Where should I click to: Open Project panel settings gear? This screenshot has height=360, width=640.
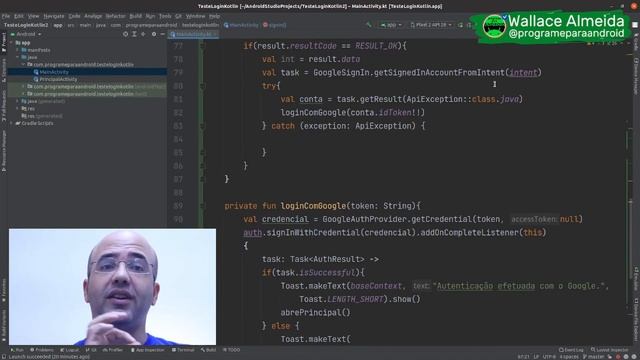point(154,34)
